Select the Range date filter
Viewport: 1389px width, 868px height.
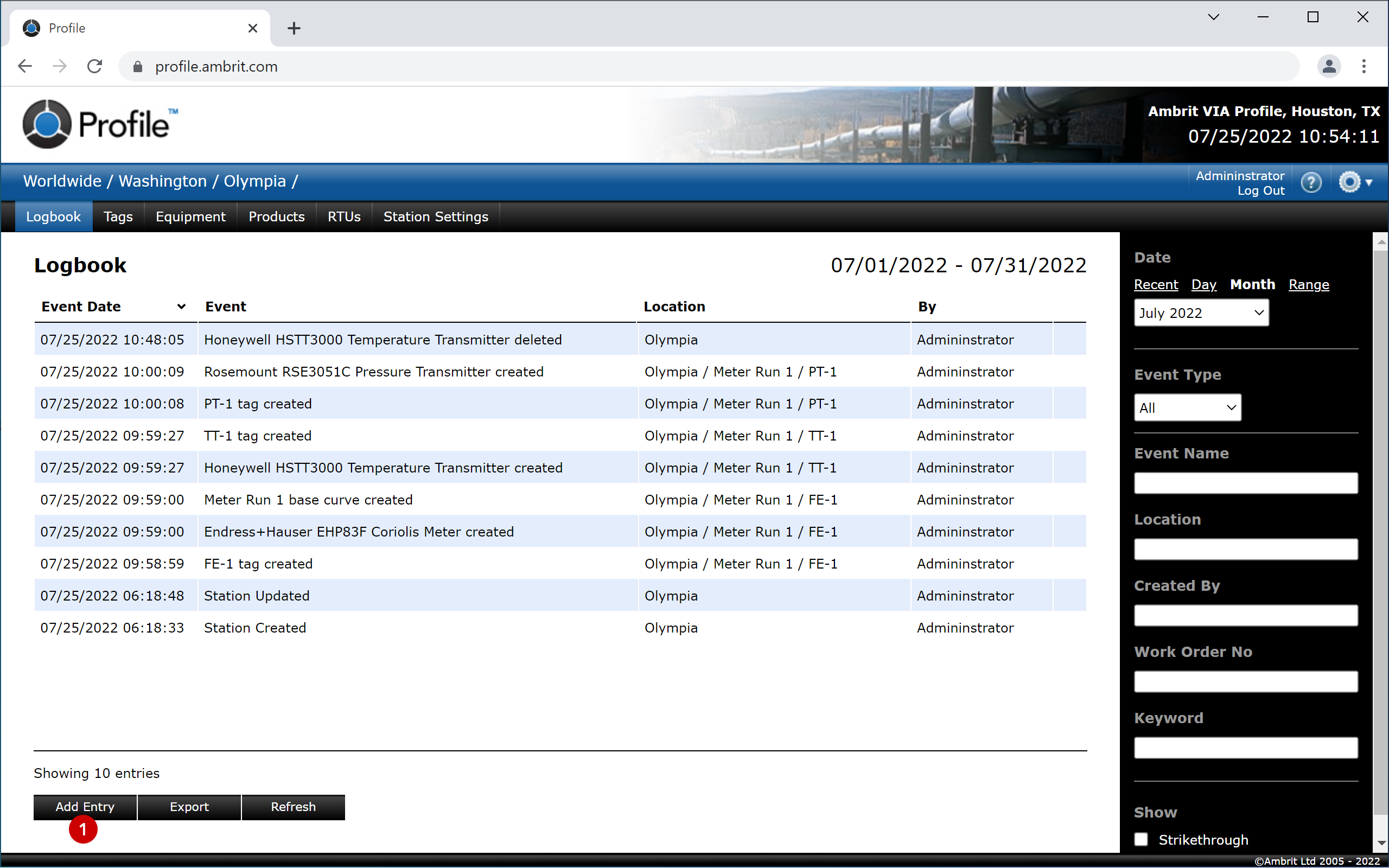click(x=1309, y=284)
